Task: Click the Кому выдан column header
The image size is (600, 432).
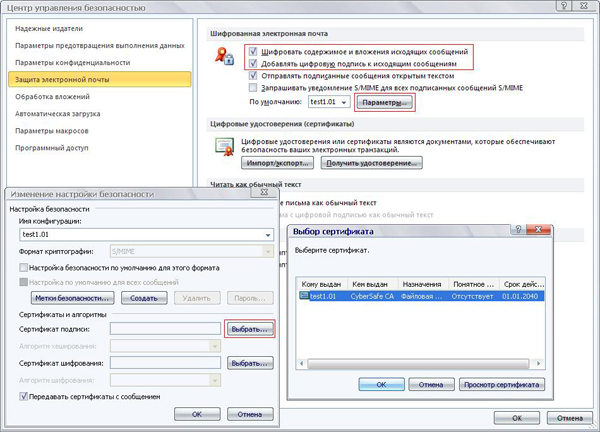Action: (322, 284)
